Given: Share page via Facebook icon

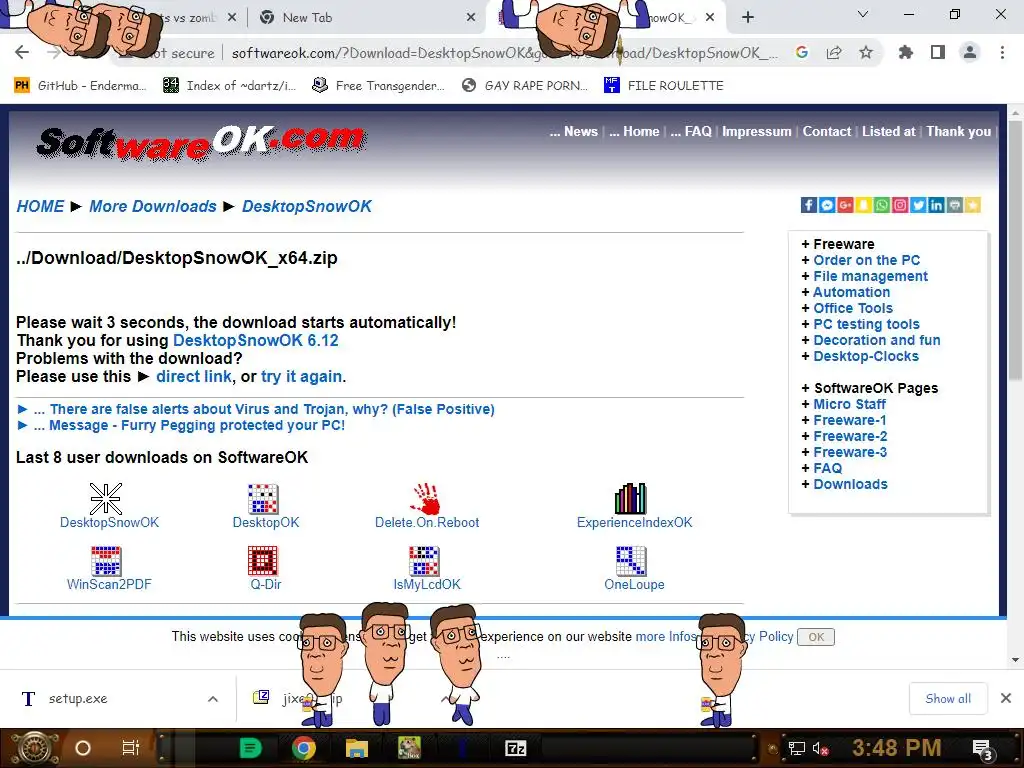Looking at the screenshot, I should [x=808, y=205].
